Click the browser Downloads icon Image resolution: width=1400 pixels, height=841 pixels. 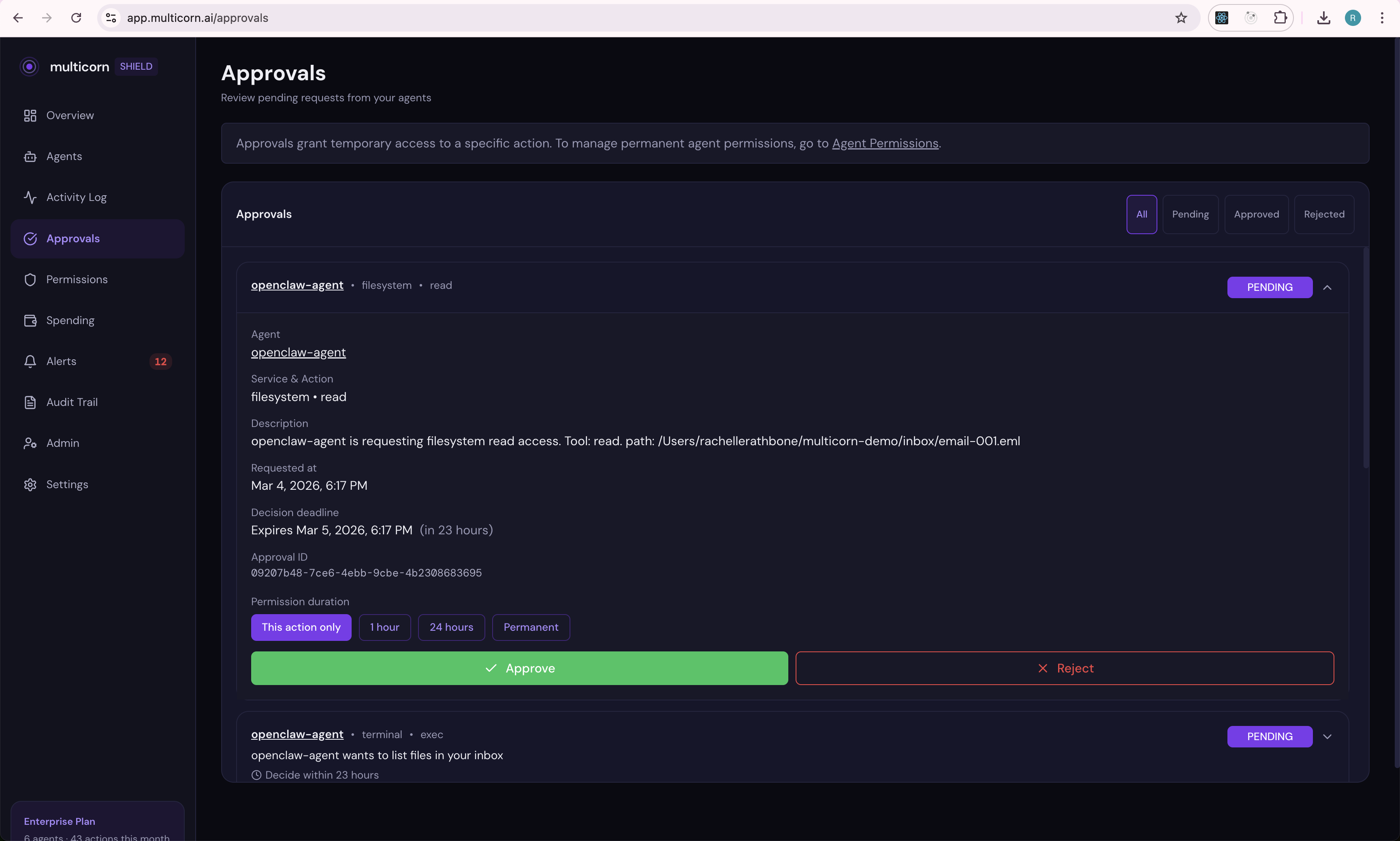pos(1323,17)
